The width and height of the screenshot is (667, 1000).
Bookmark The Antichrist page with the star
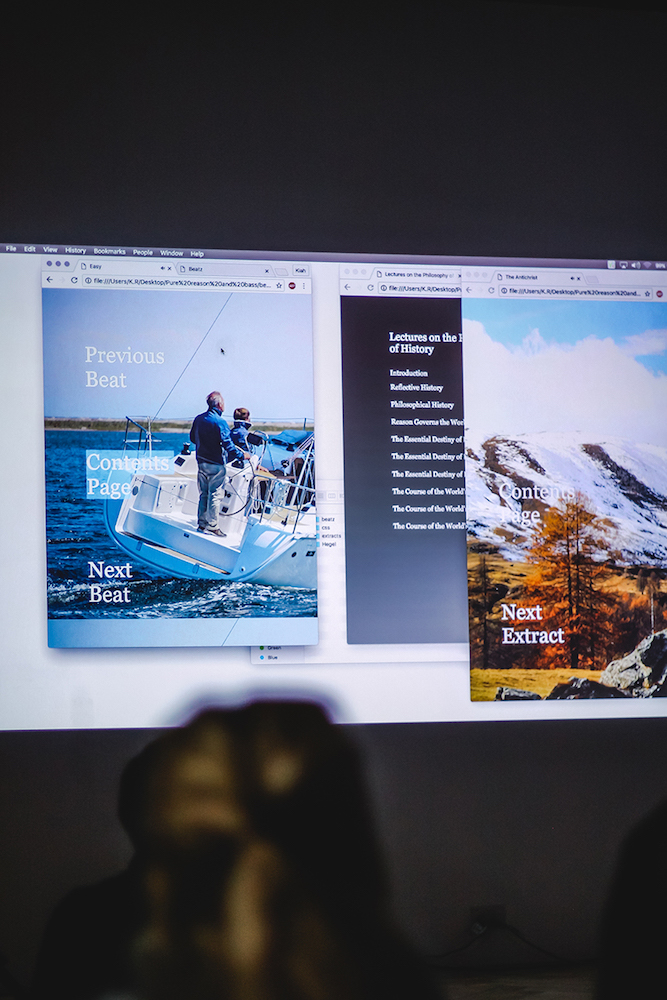point(647,293)
